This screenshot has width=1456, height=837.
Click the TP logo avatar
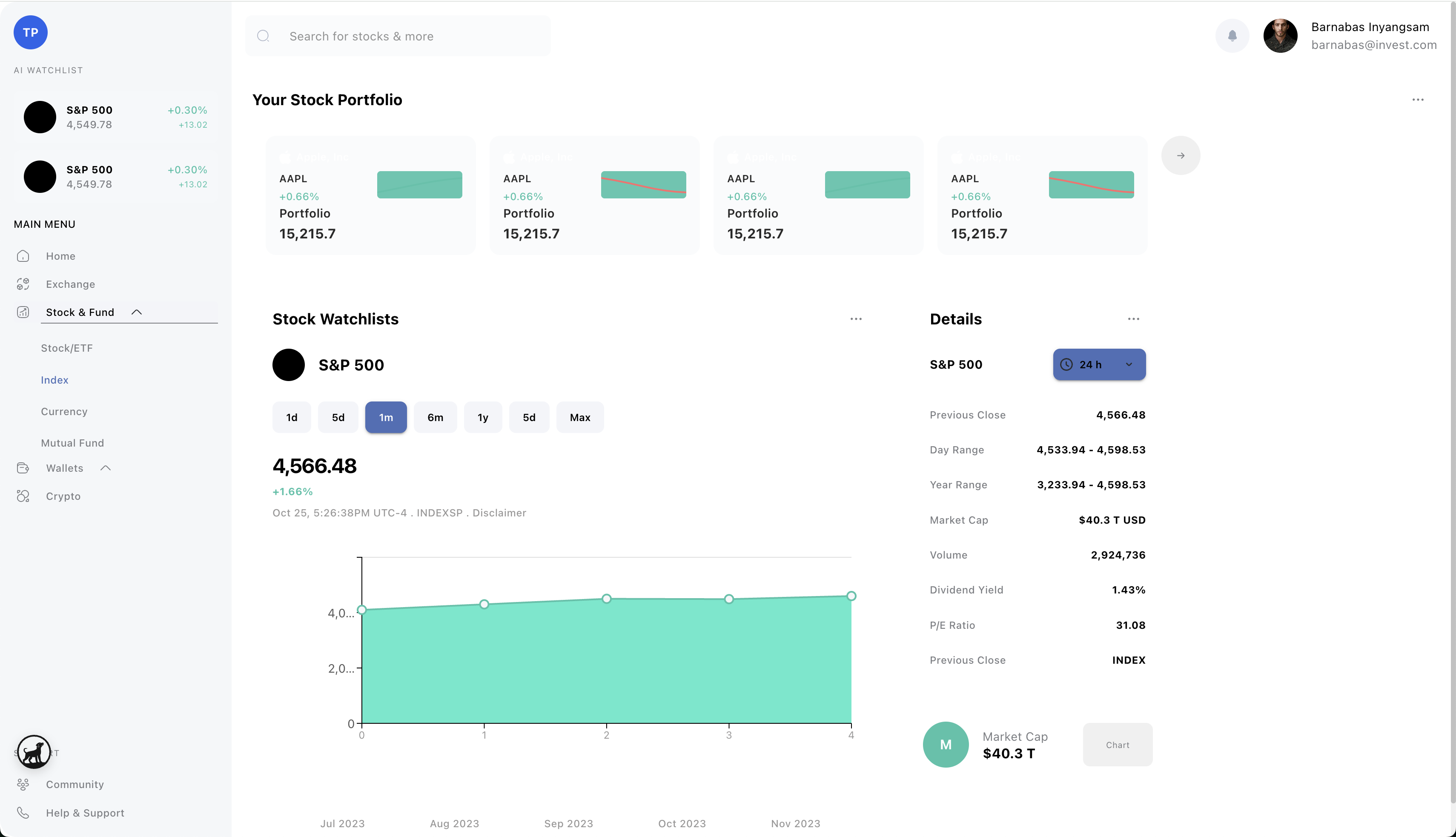[x=31, y=32]
